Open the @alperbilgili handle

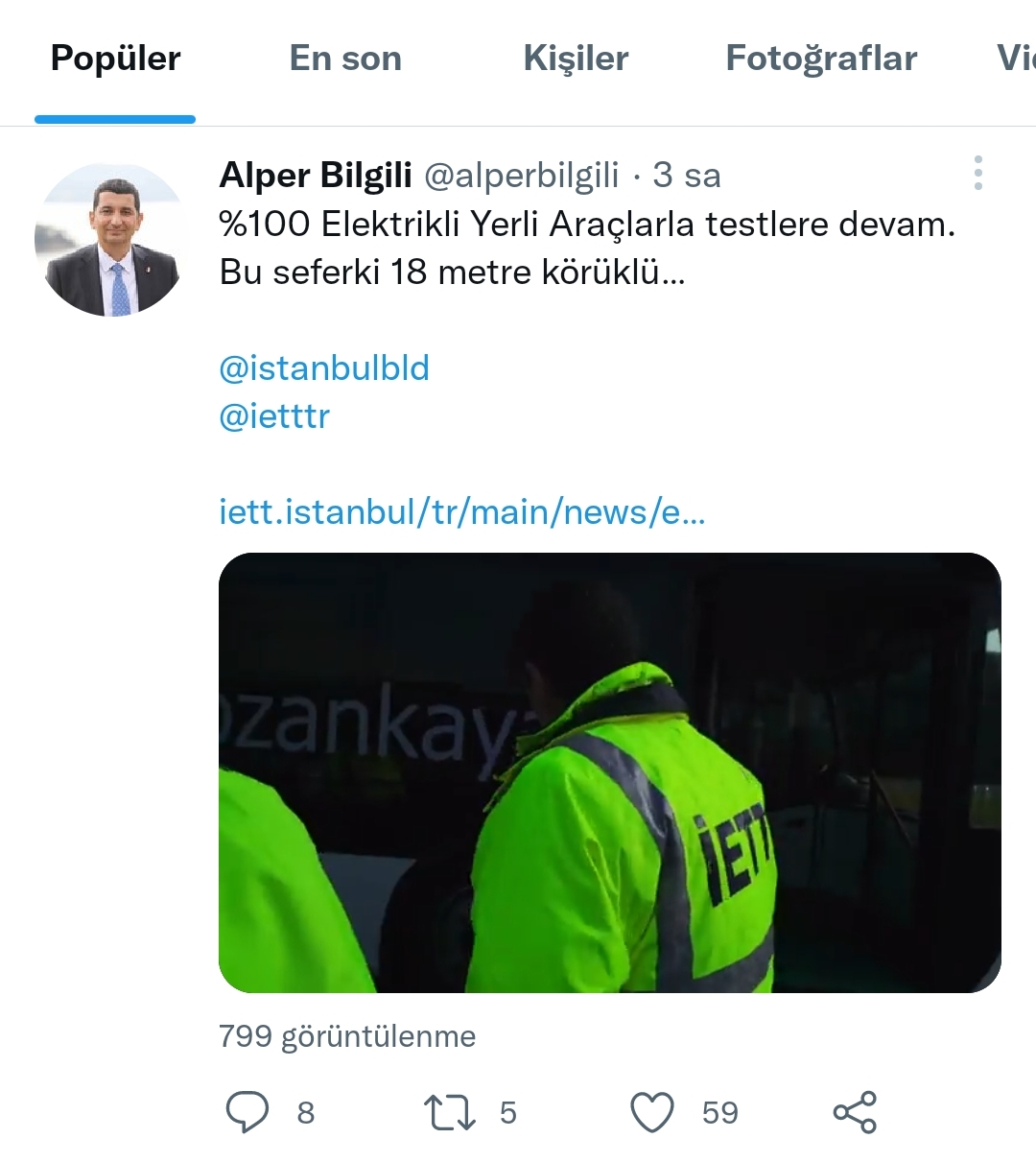coord(521,176)
